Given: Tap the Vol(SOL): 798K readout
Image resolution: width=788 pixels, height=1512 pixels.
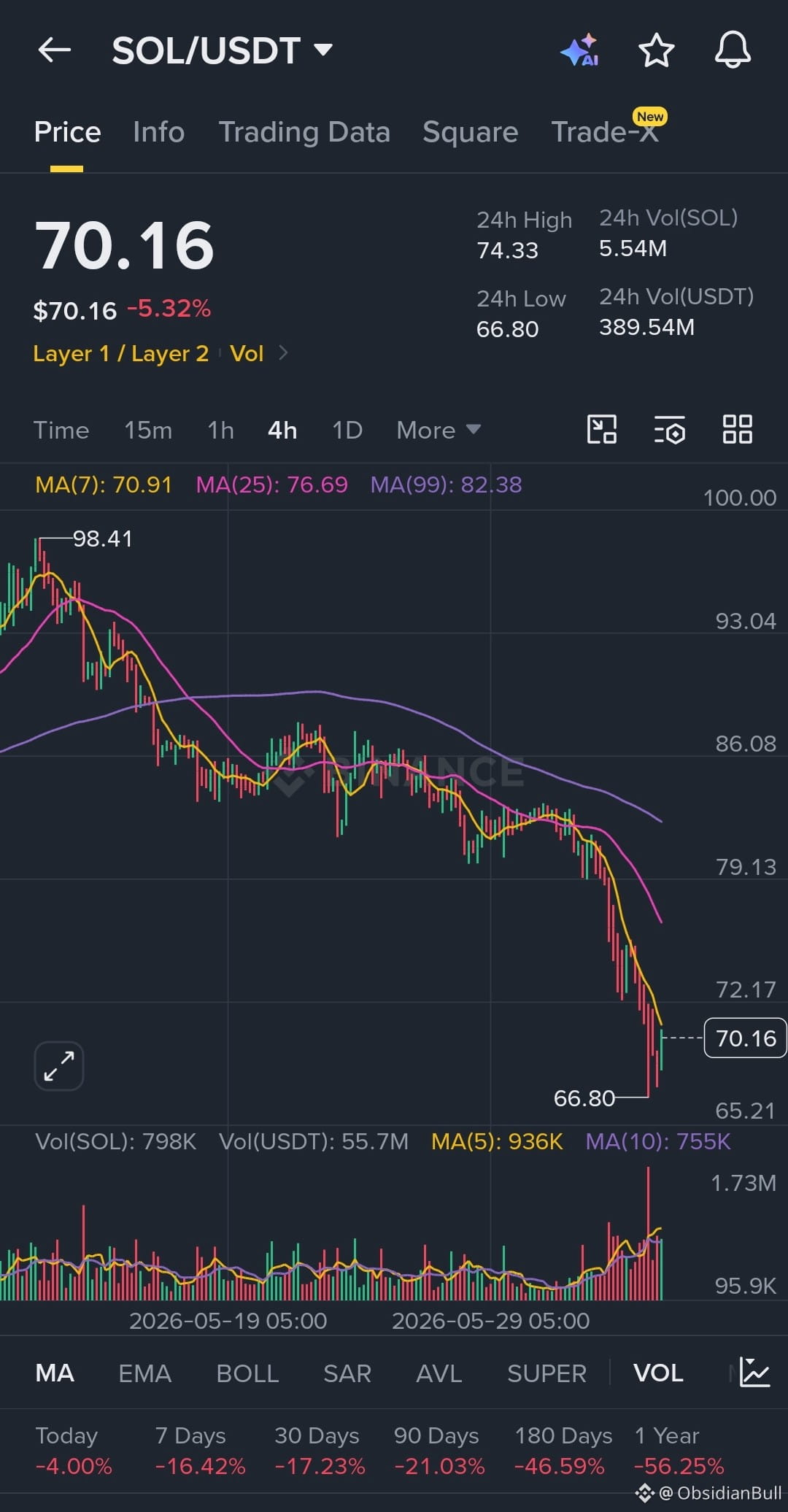Looking at the screenshot, I should 116,1141.
